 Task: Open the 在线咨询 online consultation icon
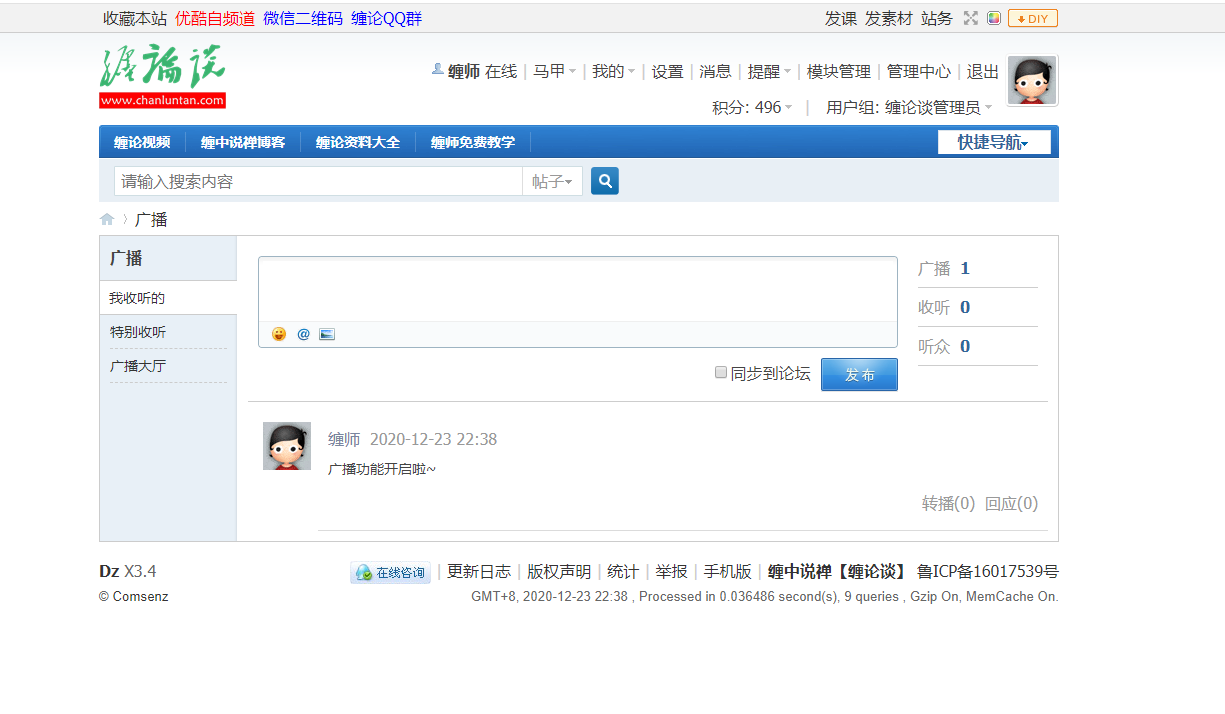pos(390,572)
